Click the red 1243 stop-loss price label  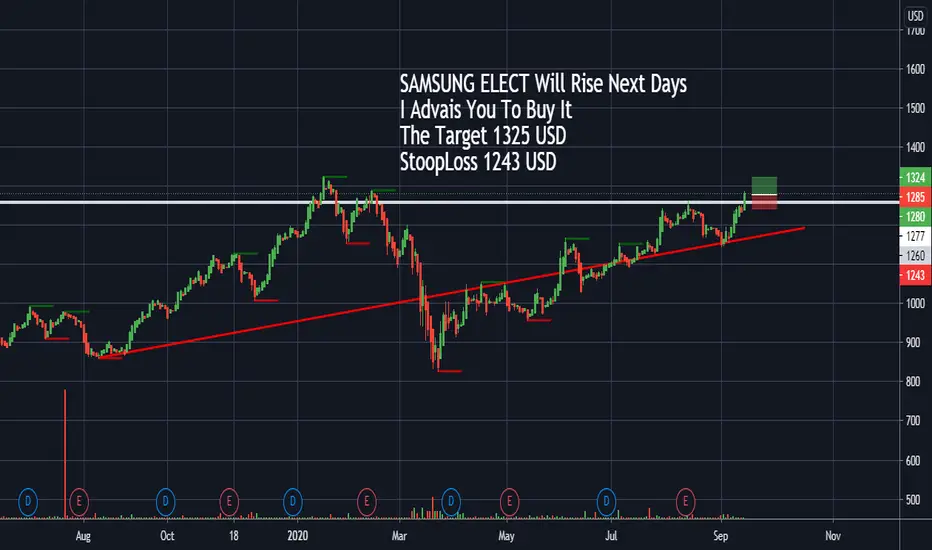click(915, 275)
